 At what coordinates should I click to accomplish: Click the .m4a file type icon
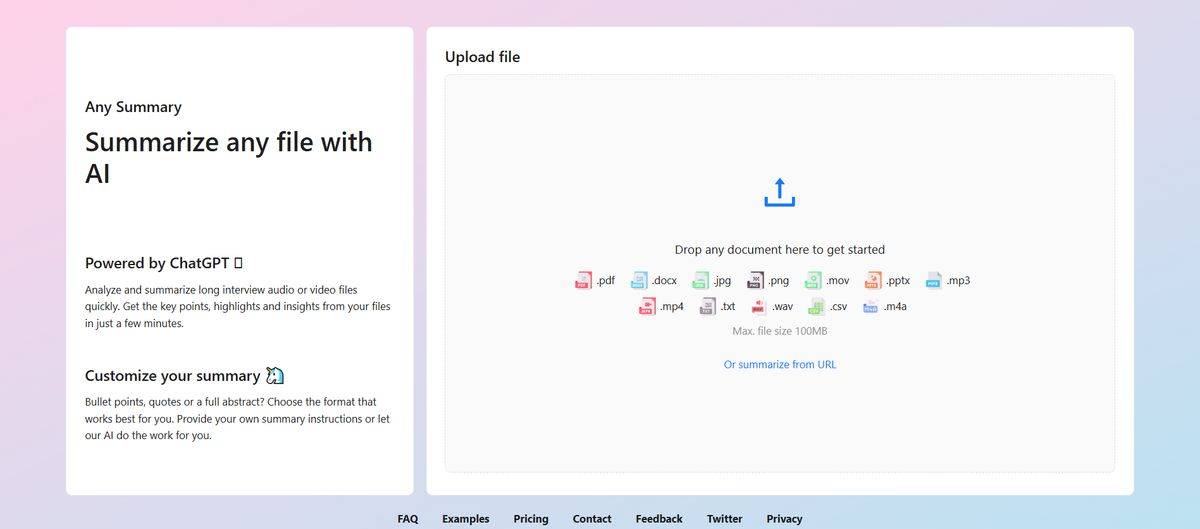871,307
